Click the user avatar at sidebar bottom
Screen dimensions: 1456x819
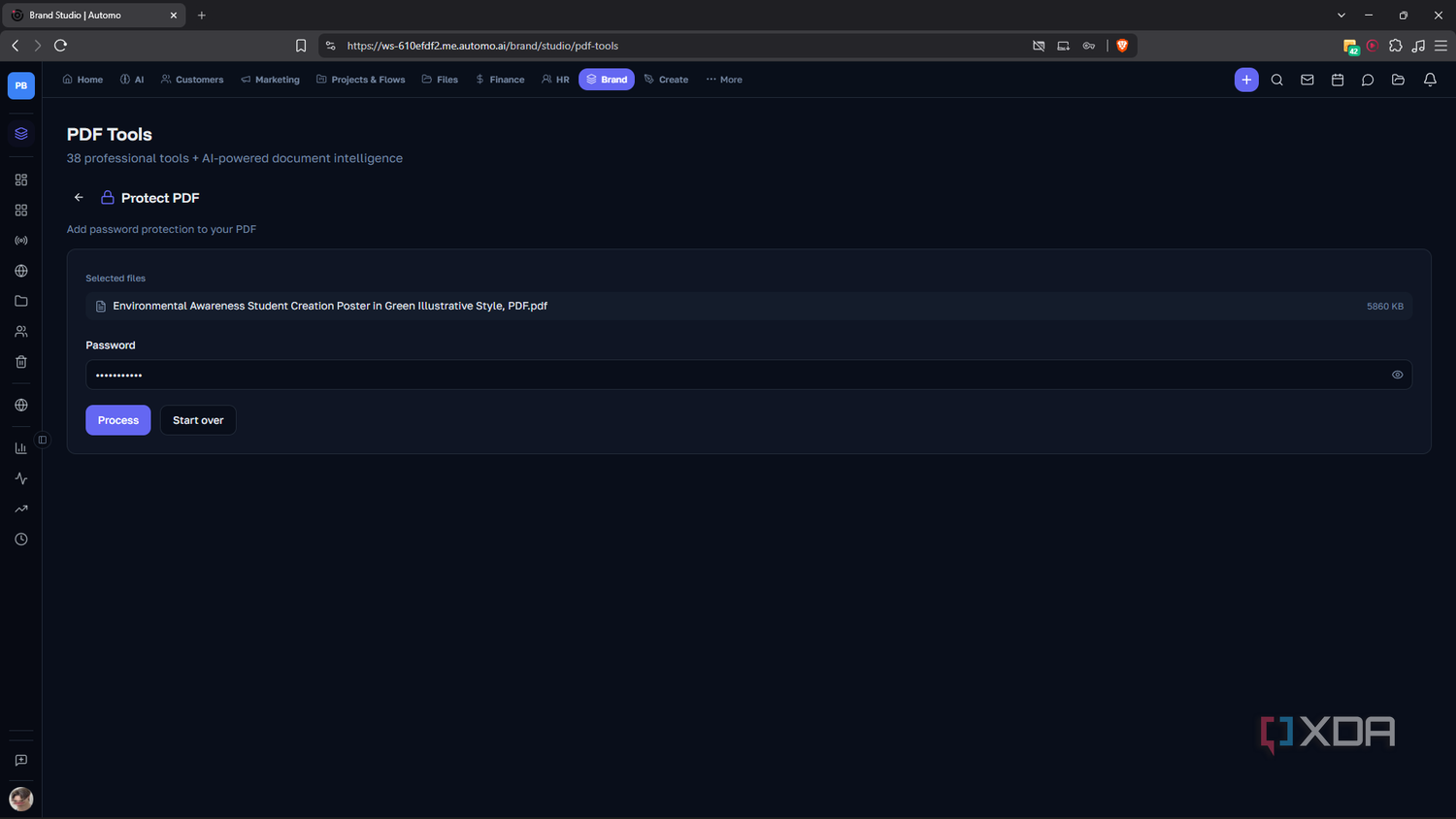click(x=21, y=799)
